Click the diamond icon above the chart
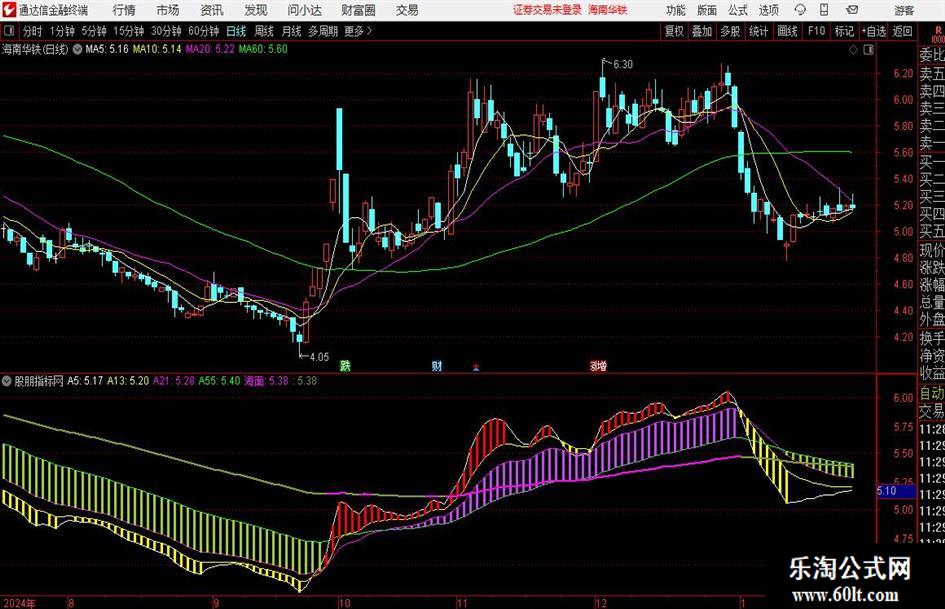Image resolution: width=945 pixels, height=609 pixels. (853, 50)
